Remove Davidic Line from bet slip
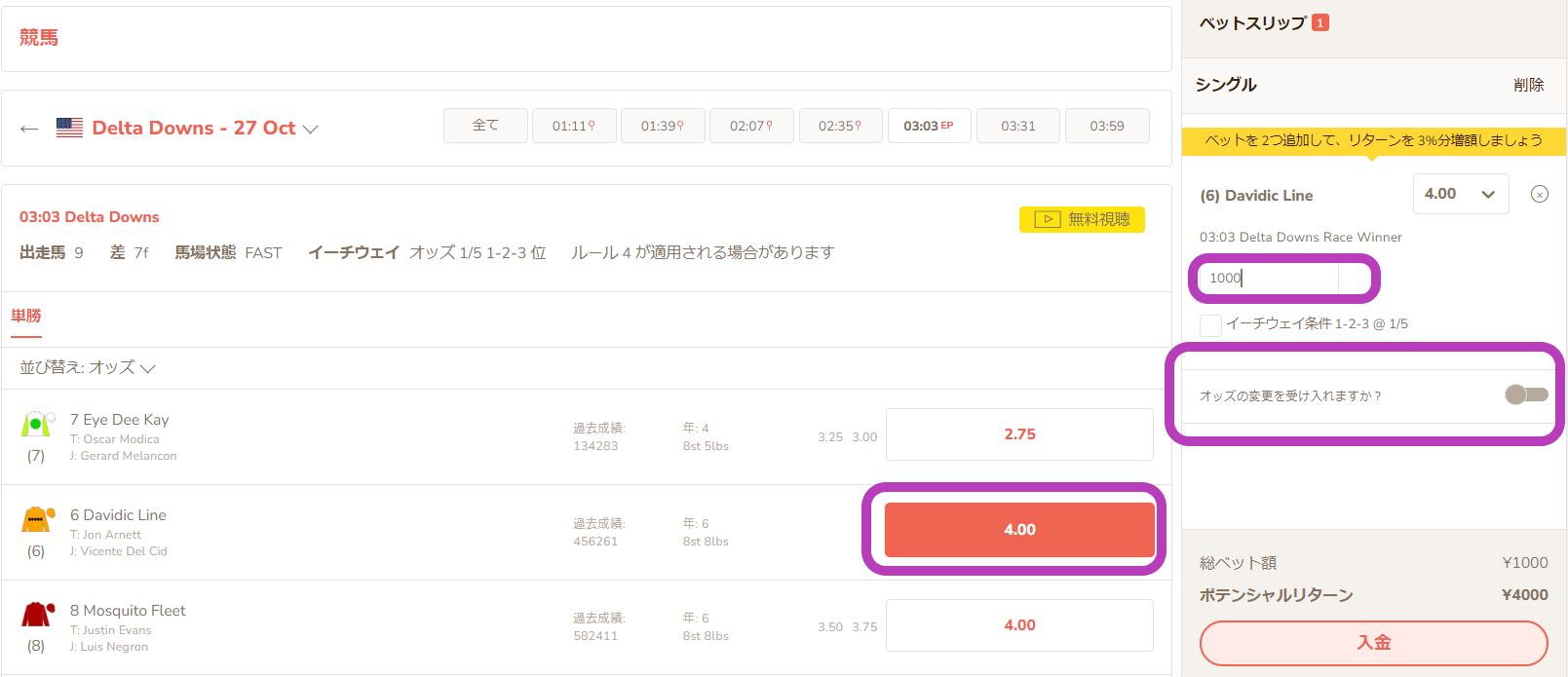This screenshot has height=677, width=1568. [x=1540, y=194]
